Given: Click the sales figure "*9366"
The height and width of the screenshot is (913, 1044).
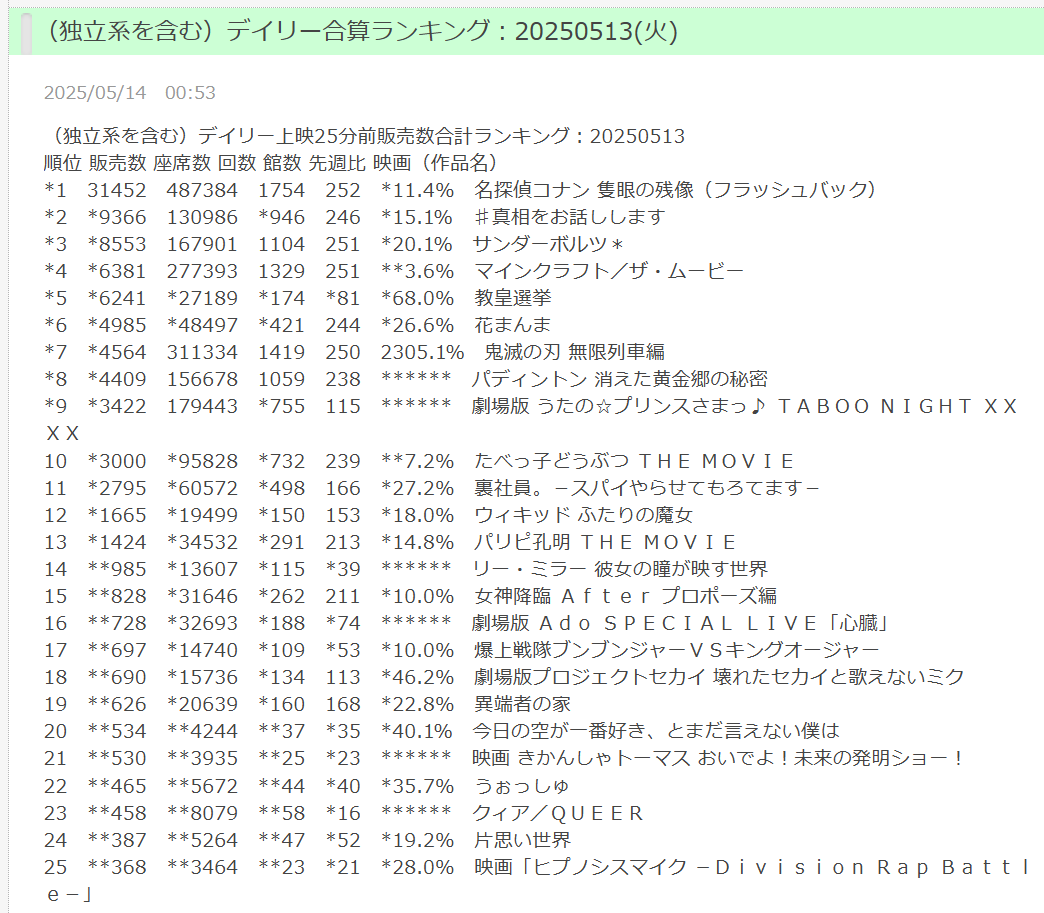Looking at the screenshot, I should (x=117, y=217).
